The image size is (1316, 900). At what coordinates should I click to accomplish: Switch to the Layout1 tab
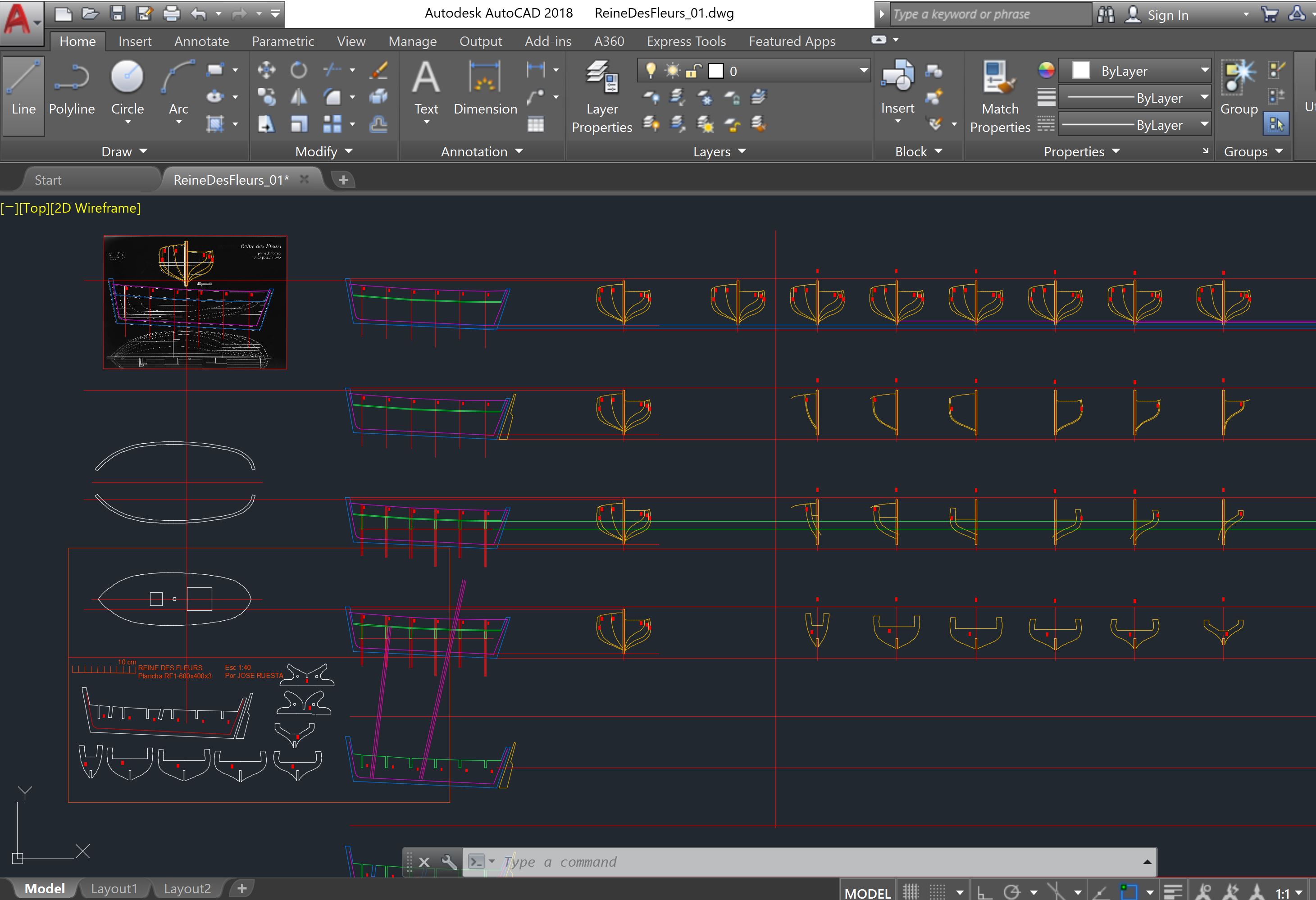point(114,889)
